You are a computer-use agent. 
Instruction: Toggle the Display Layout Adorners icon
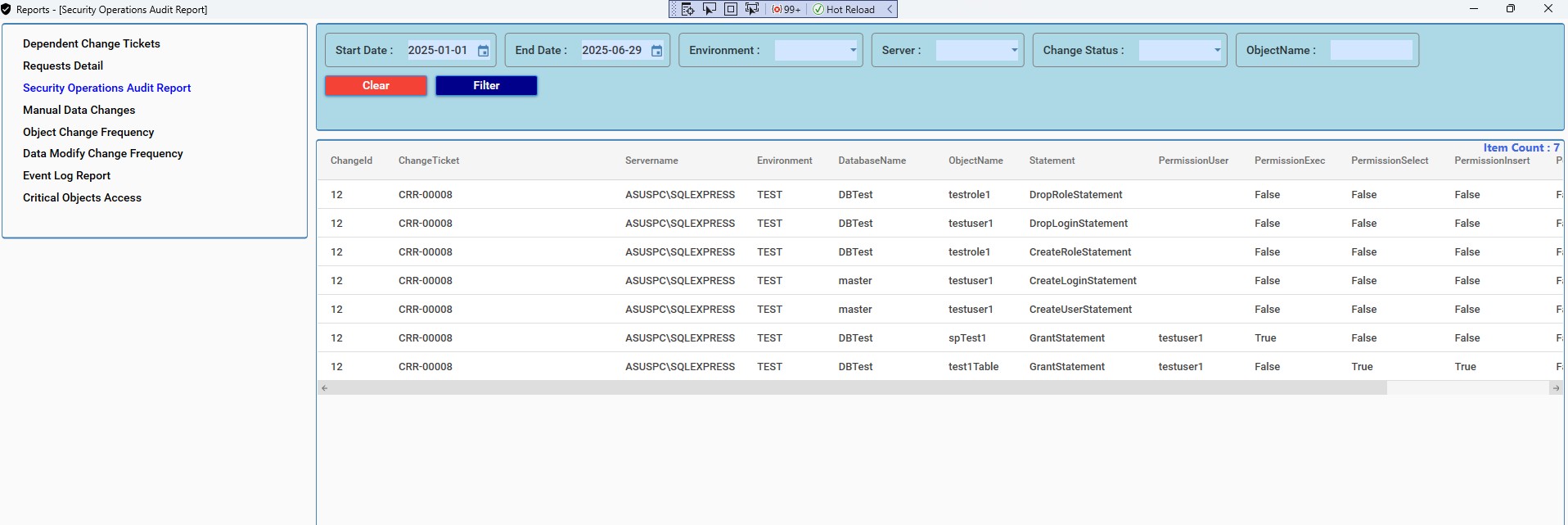731,9
